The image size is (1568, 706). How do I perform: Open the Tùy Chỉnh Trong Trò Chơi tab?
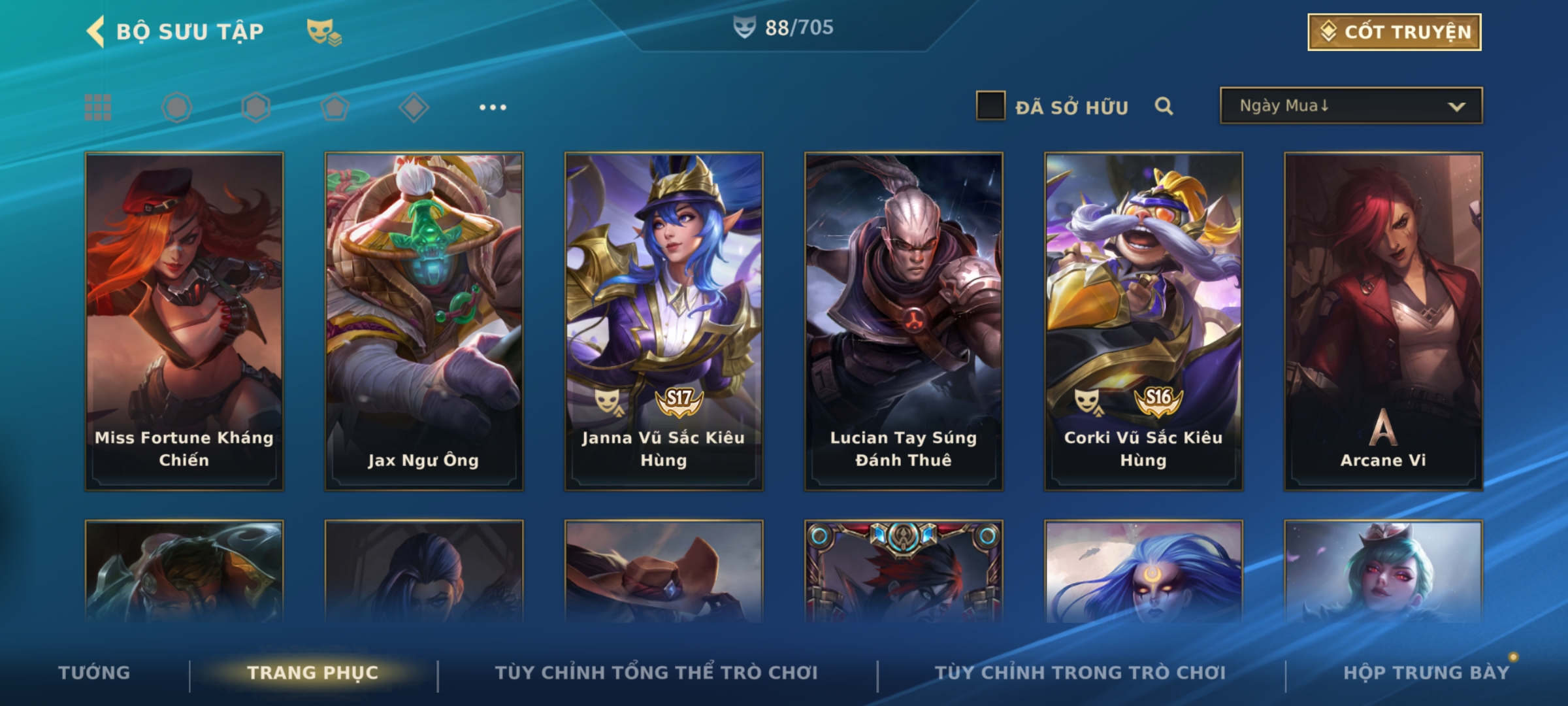(1080, 672)
